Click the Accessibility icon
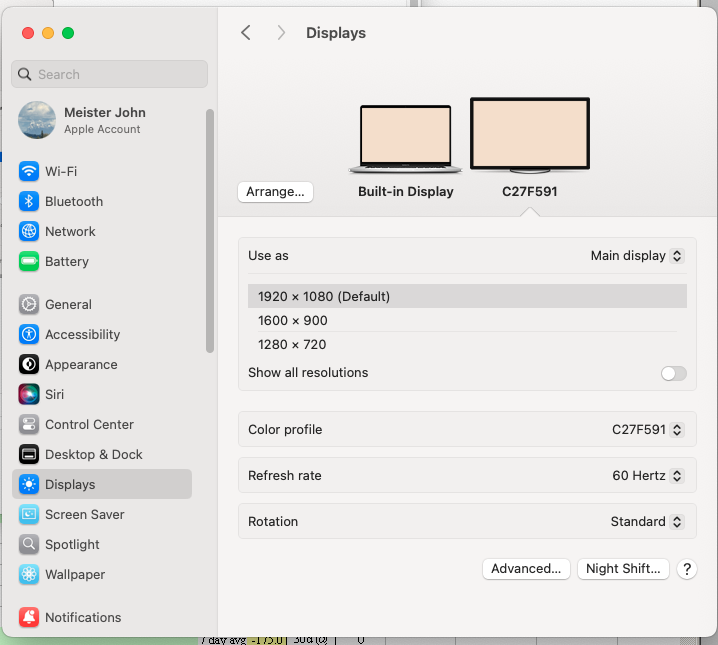Viewport: 718px width, 645px height. pyautogui.click(x=29, y=334)
